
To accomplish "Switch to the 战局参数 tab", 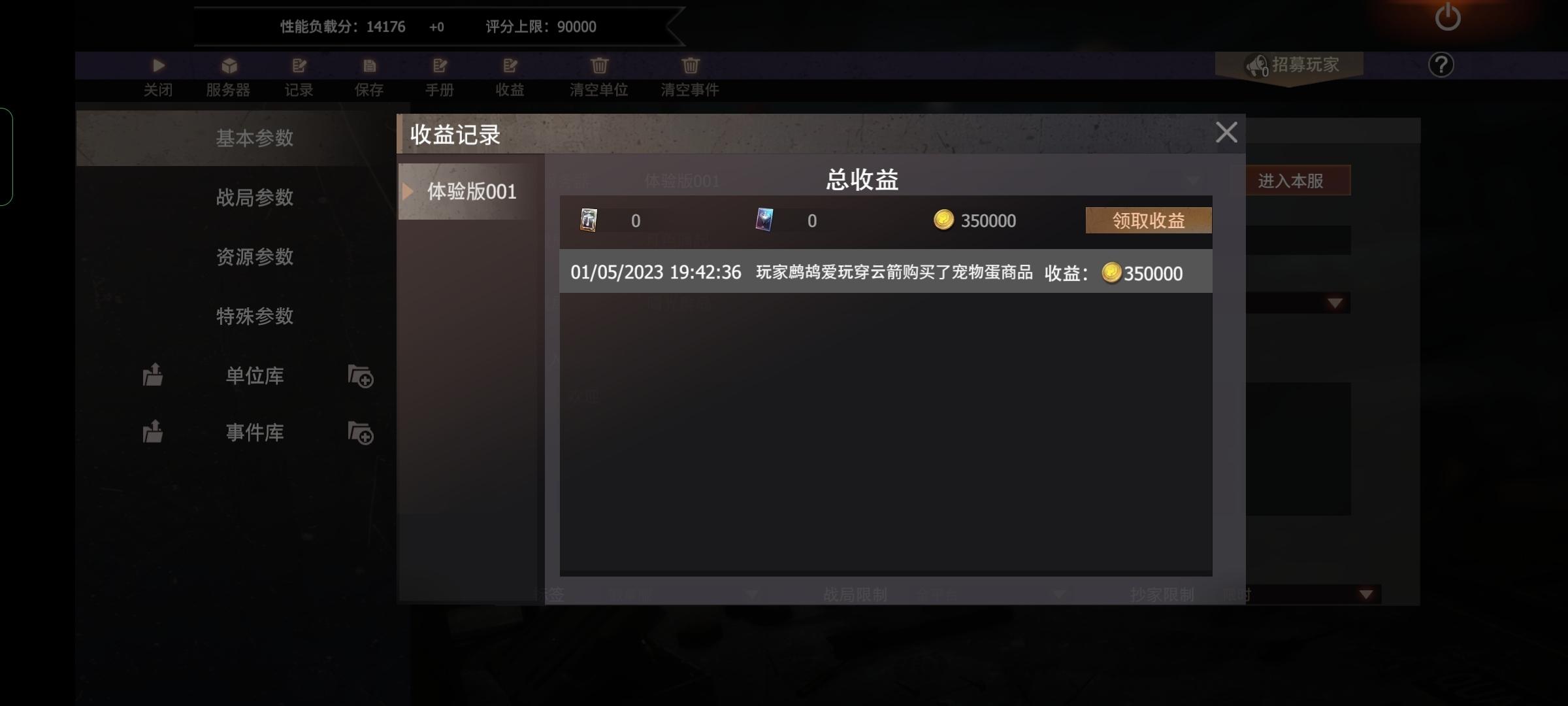I will pyautogui.click(x=255, y=197).
